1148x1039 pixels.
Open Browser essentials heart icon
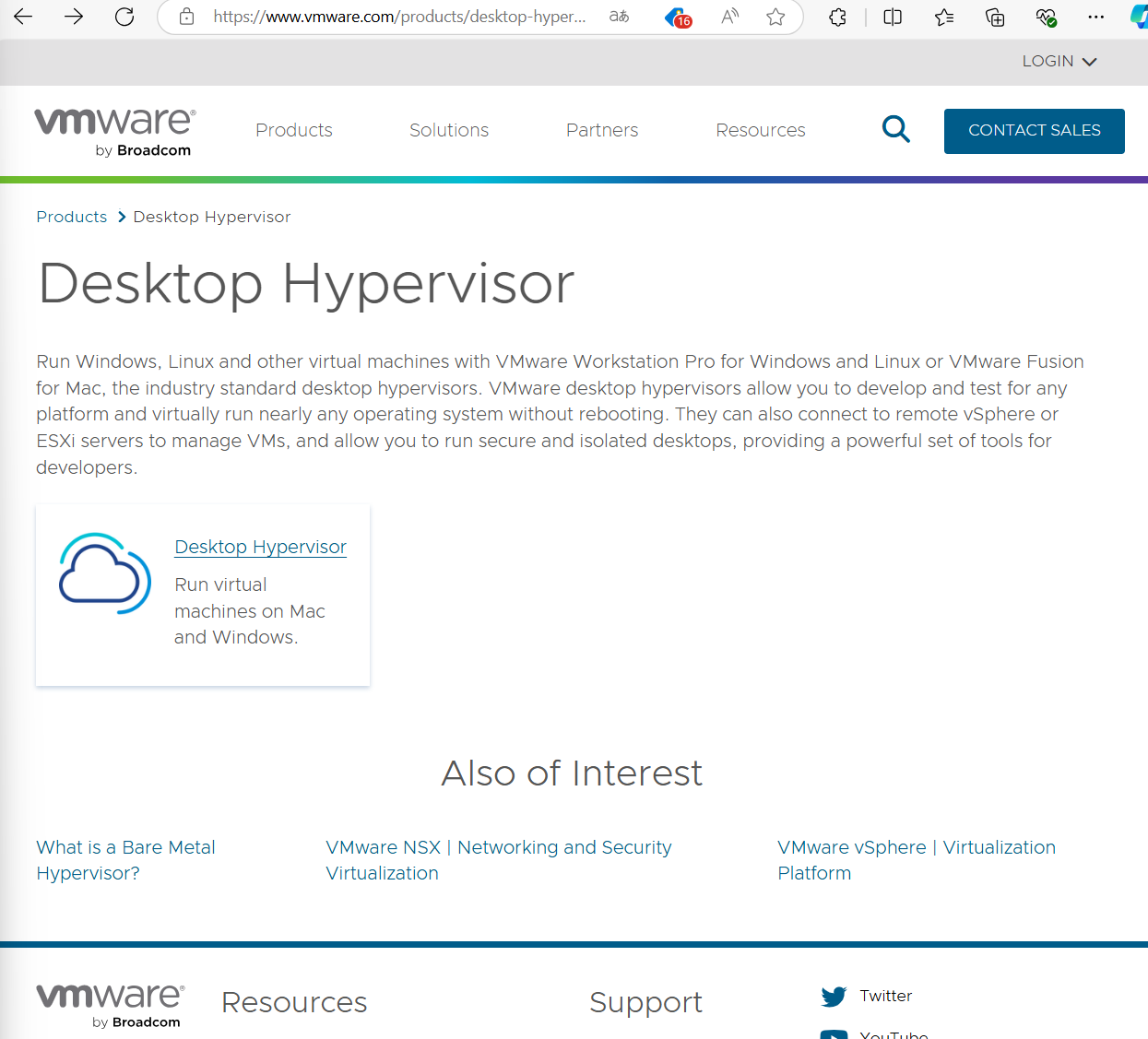coord(1046,17)
